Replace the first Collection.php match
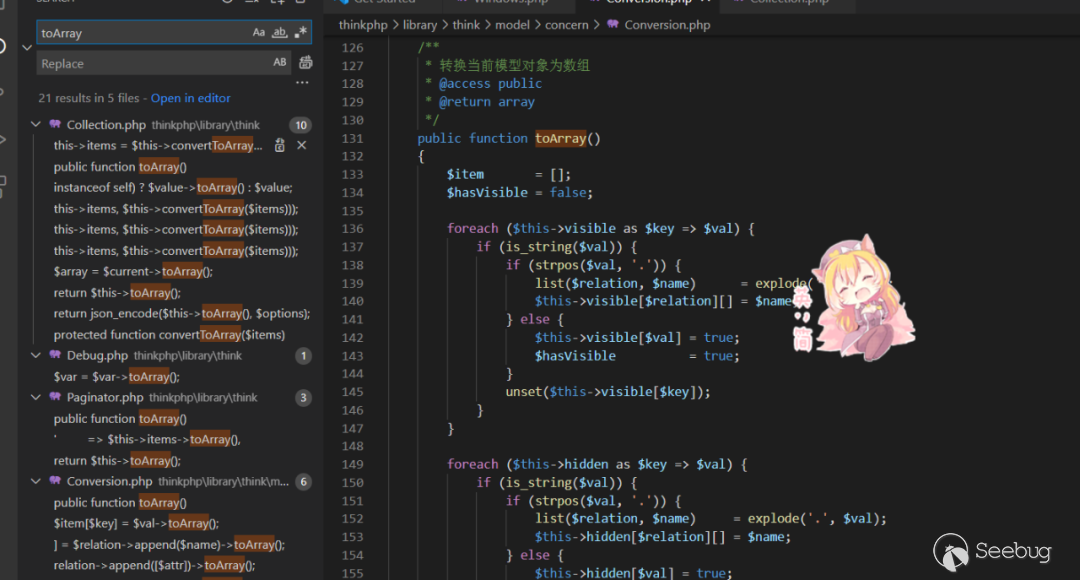This screenshot has width=1080, height=580. coord(280,146)
